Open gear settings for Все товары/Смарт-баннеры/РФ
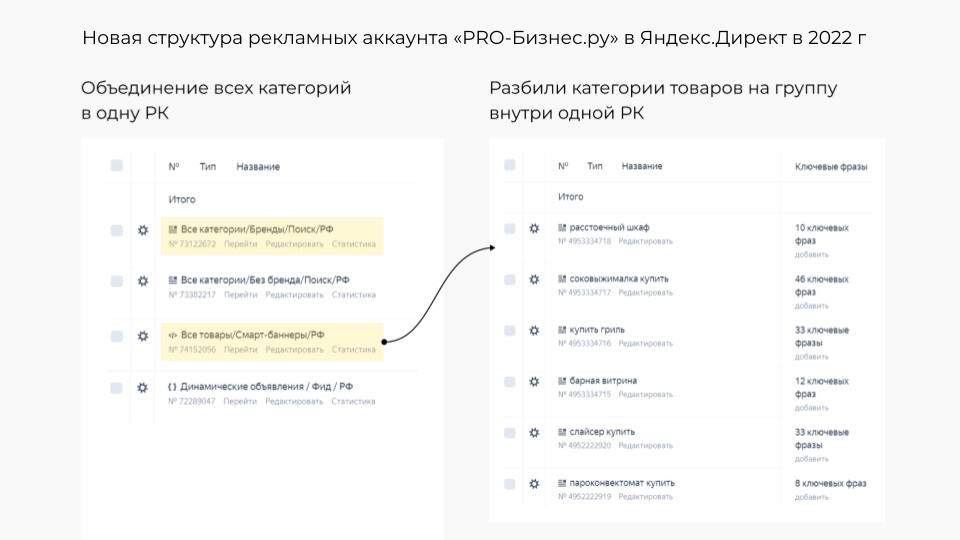Viewport: 960px width, 540px height. coord(143,336)
